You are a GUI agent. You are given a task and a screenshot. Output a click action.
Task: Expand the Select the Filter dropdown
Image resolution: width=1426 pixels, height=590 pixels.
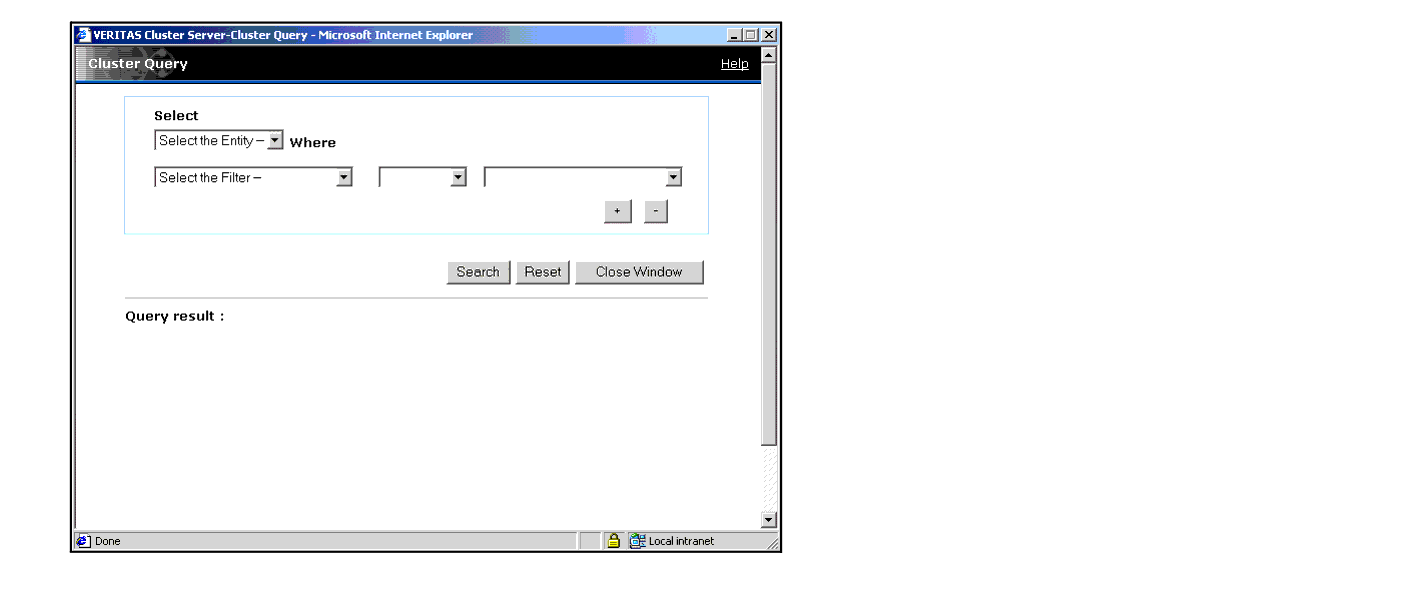click(x=344, y=178)
